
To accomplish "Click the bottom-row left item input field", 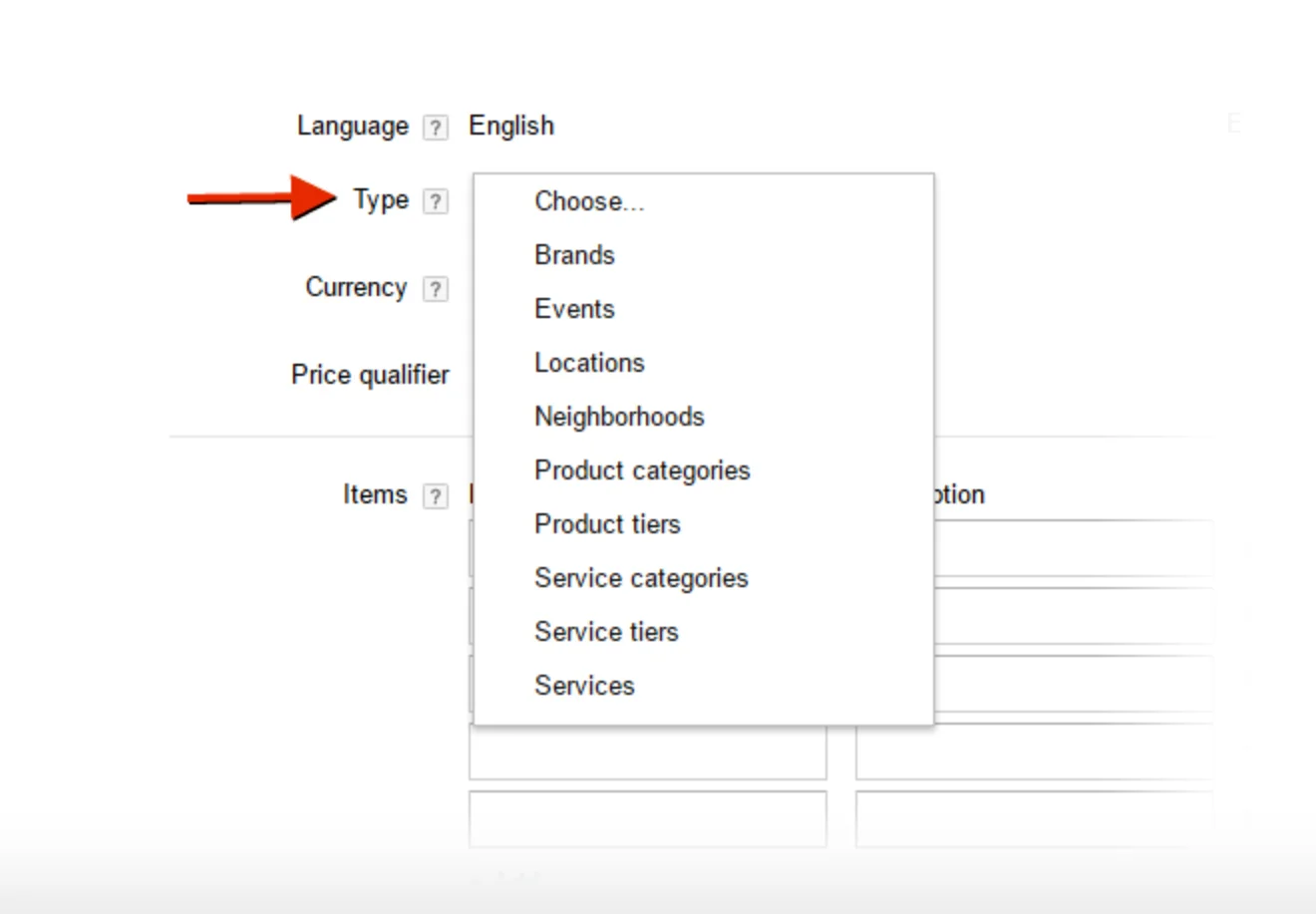I will click(x=648, y=819).
